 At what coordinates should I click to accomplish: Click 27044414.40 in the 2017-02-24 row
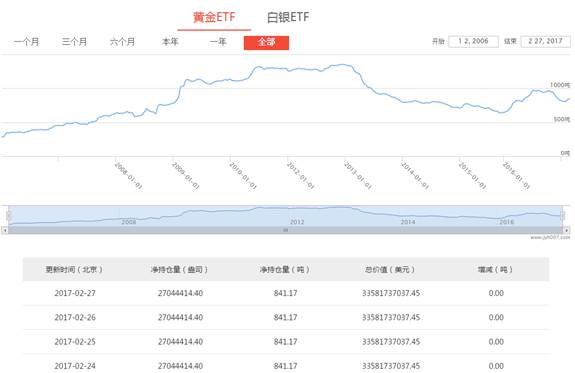180,366
